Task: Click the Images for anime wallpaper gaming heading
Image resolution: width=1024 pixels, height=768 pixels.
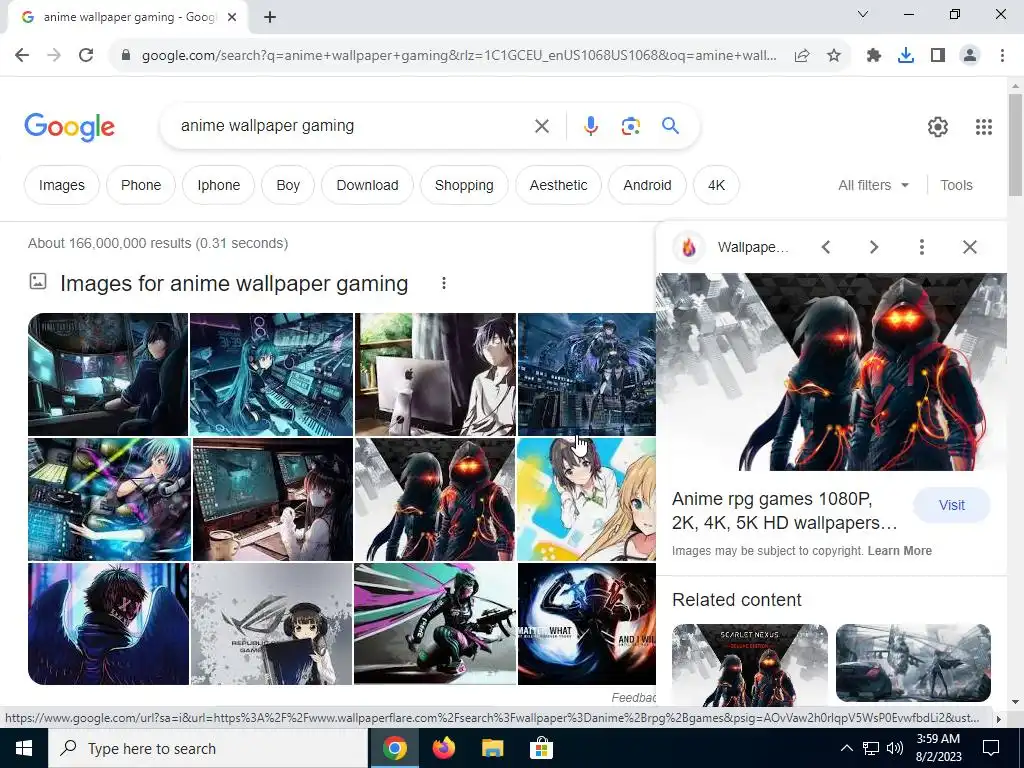Action: [x=234, y=283]
